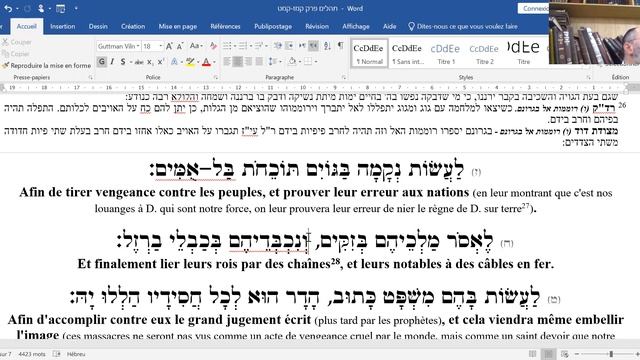Apply the Titre 2 style
Viewport: 640px width, 360px height.
(484, 53)
